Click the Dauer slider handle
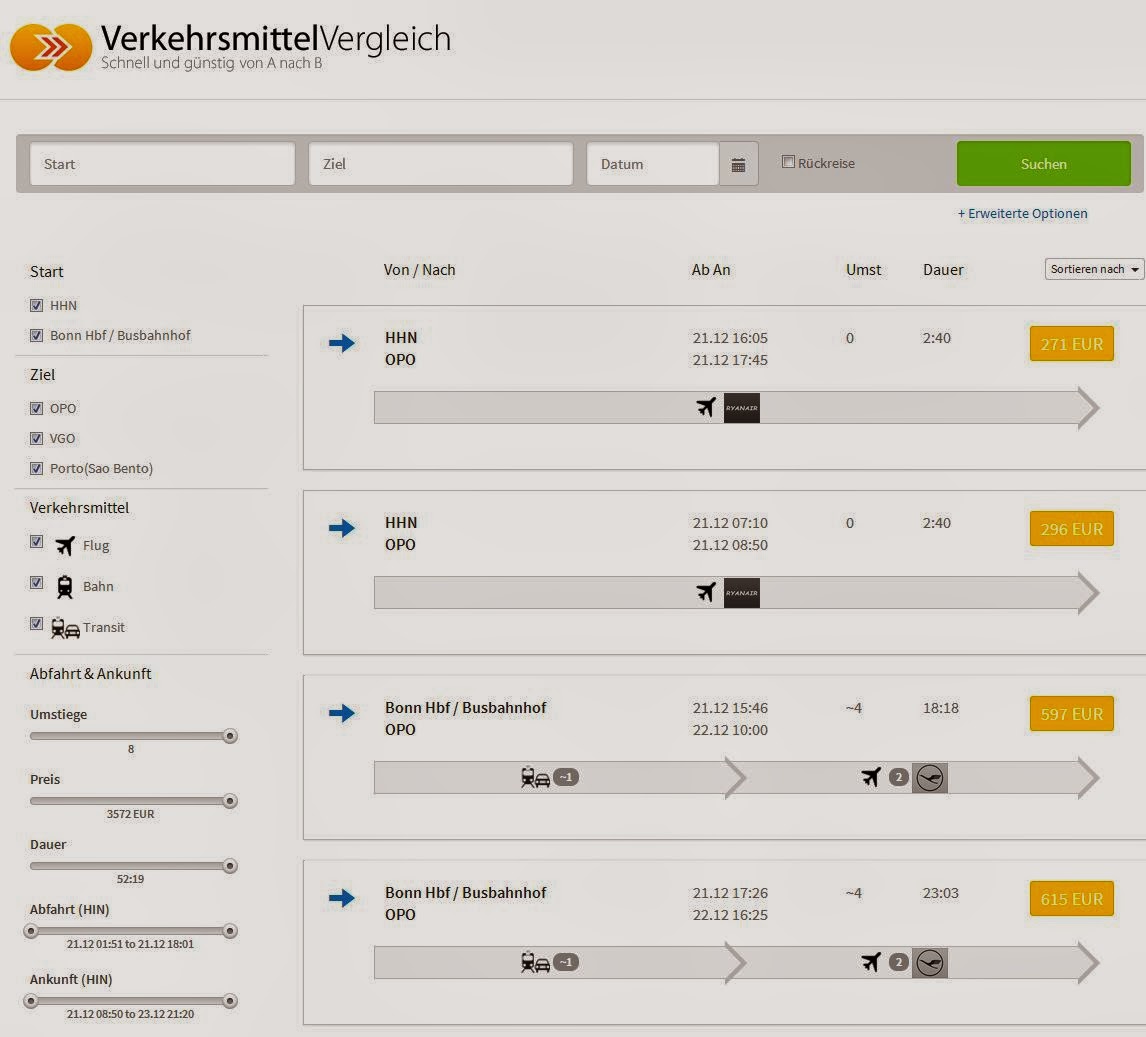This screenshot has width=1146, height=1037. (x=229, y=866)
